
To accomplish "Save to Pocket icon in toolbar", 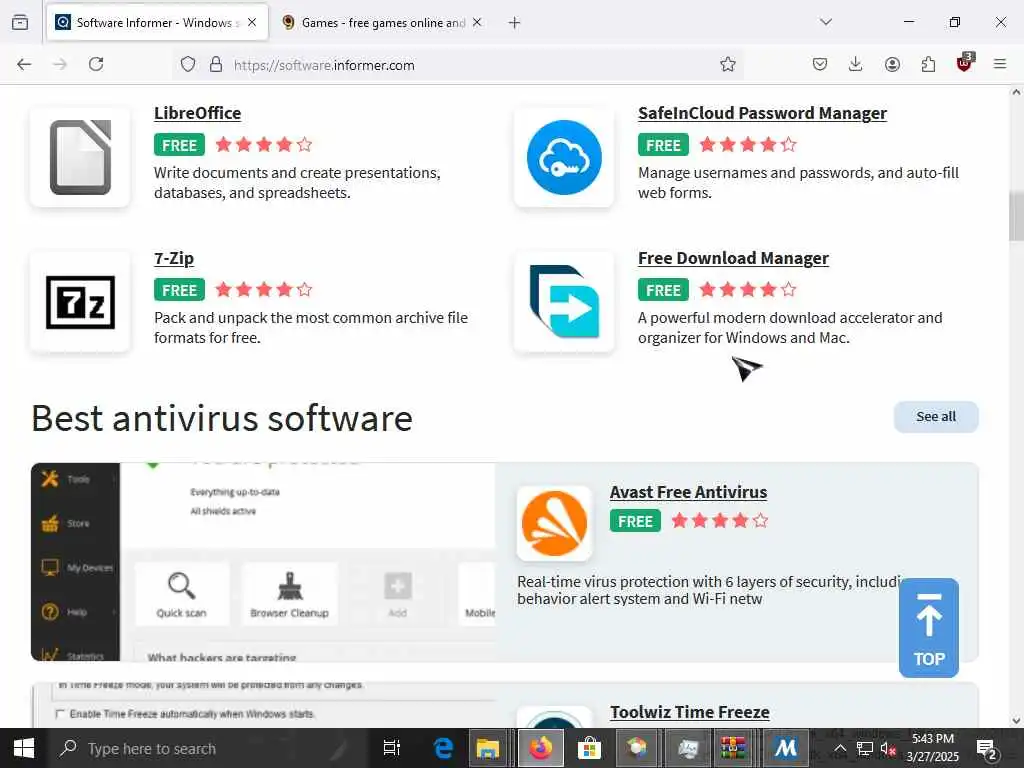I will pyautogui.click(x=820, y=64).
